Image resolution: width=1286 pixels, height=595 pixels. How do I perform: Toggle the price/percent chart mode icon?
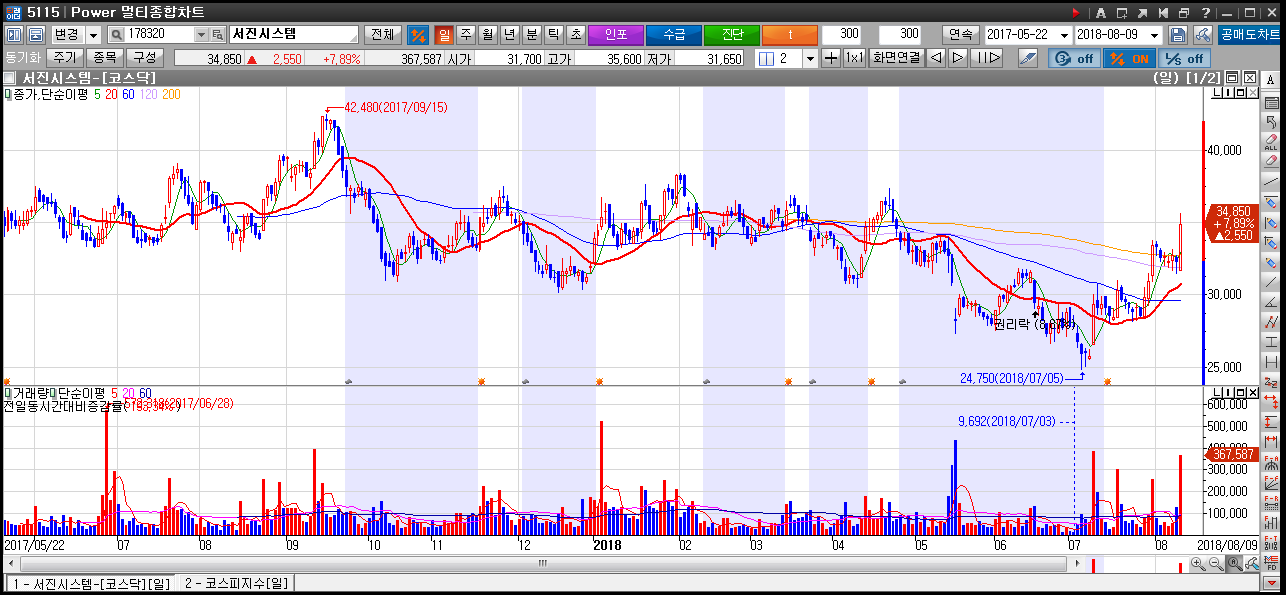[x=418, y=34]
